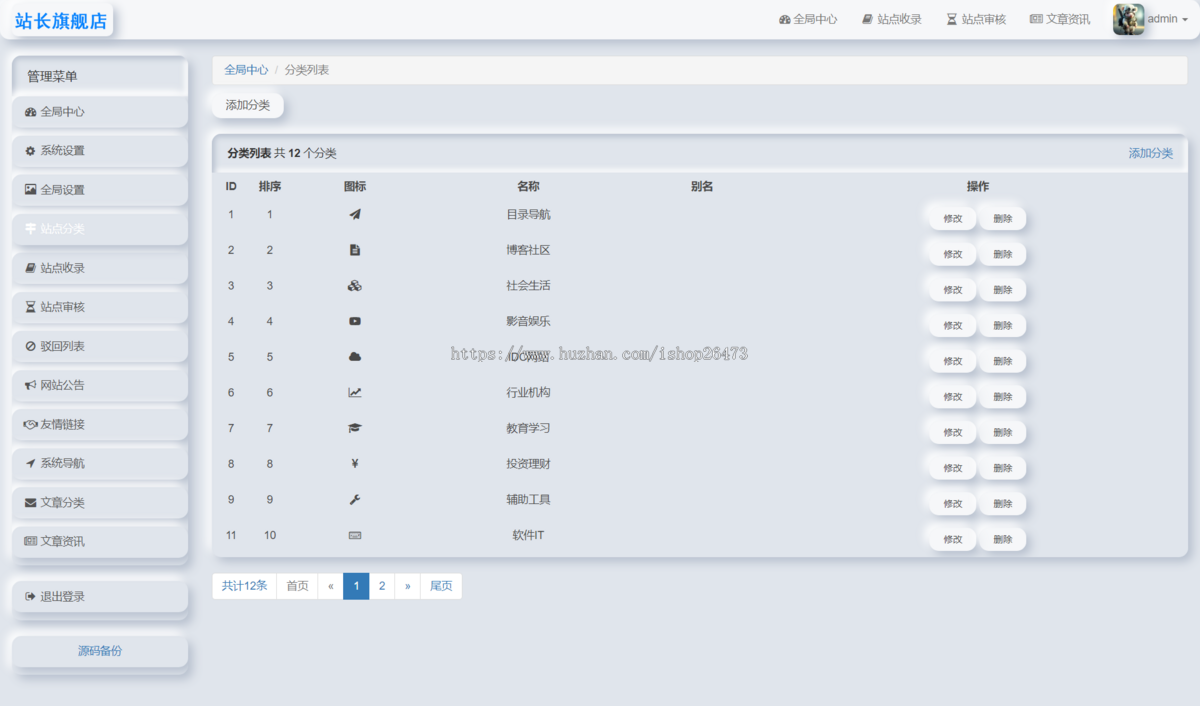Click the admin avatar picture
This screenshot has width=1200, height=706.
1128,19
